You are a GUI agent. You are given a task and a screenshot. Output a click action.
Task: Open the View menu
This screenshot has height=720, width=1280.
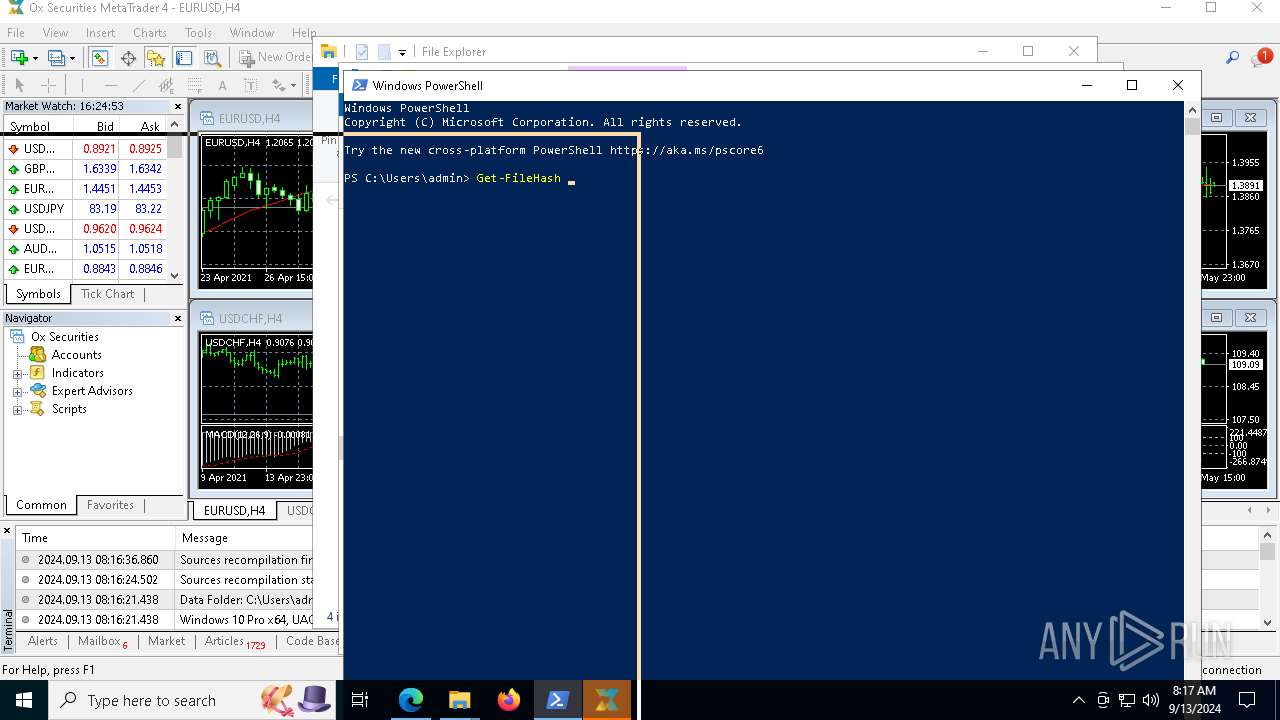55,33
